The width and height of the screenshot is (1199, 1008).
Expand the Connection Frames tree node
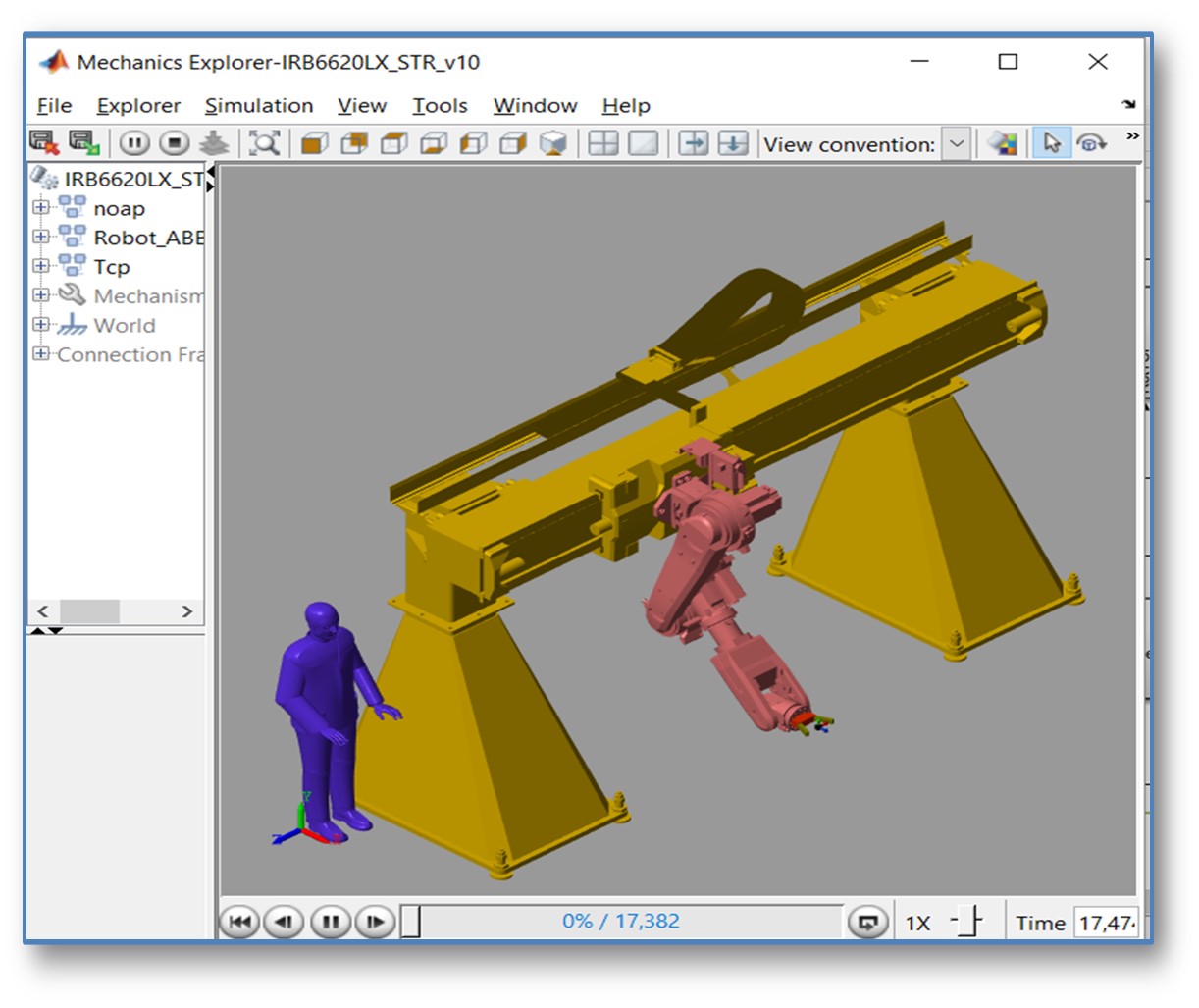coord(40,353)
